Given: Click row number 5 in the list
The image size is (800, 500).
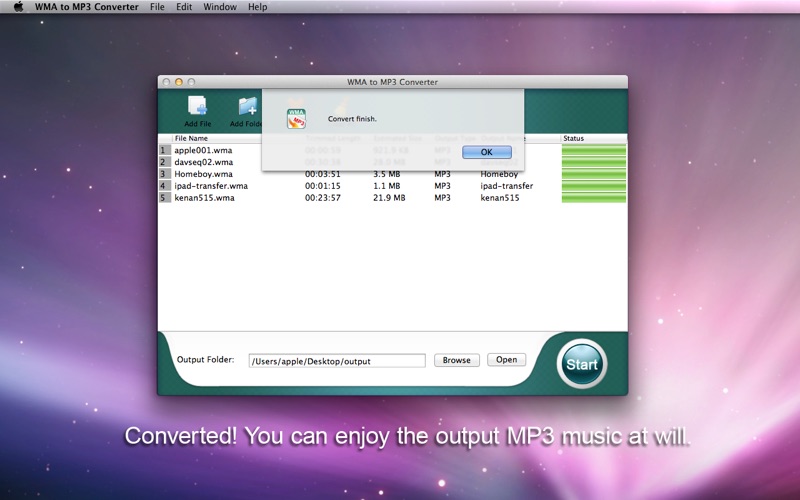Looking at the screenshot, I should tap(164, 197).
